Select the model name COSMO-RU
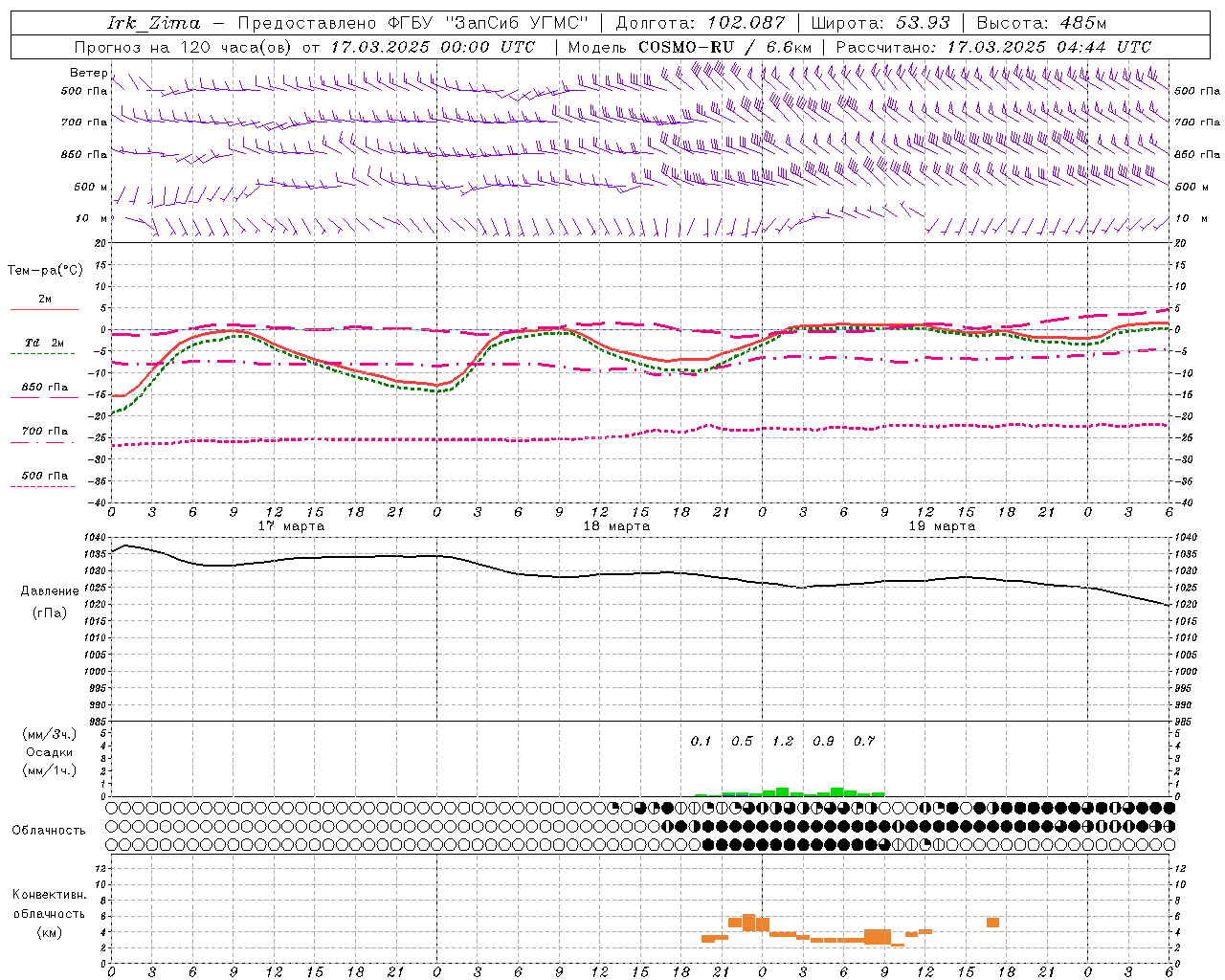 [686, 47]
